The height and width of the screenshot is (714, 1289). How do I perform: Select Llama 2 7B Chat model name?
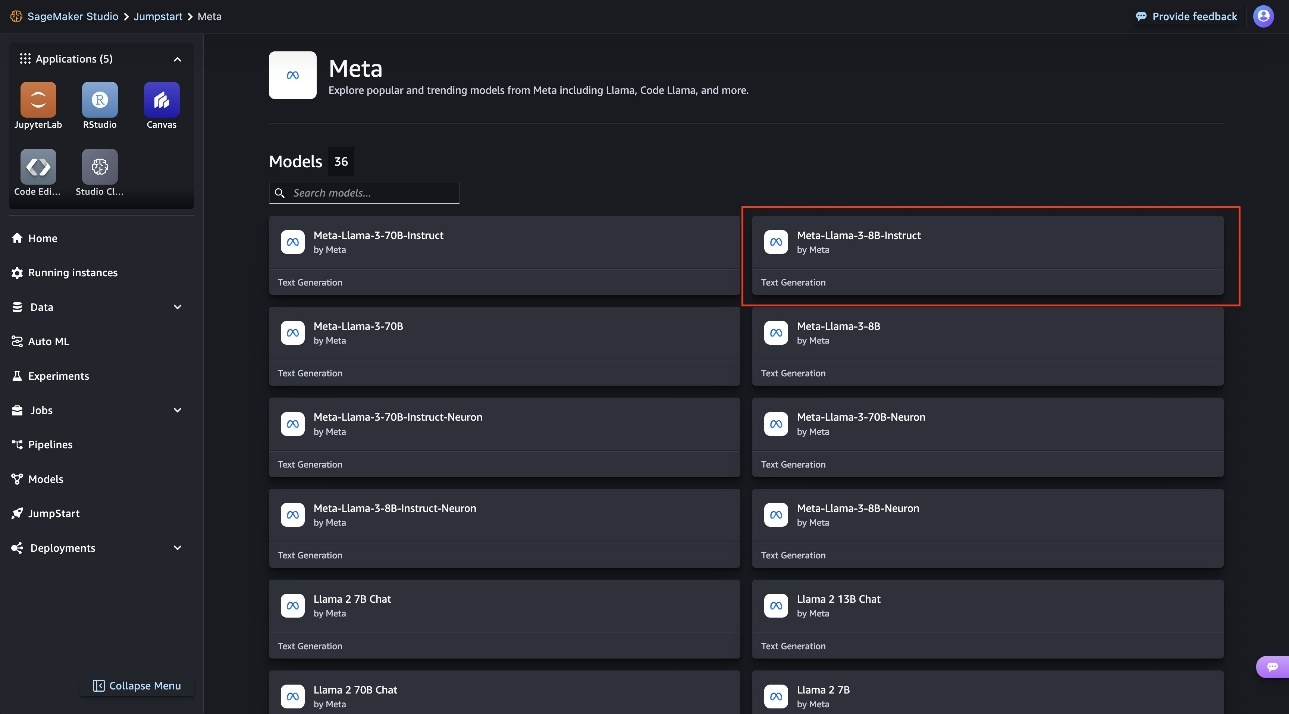coord(352,599)
